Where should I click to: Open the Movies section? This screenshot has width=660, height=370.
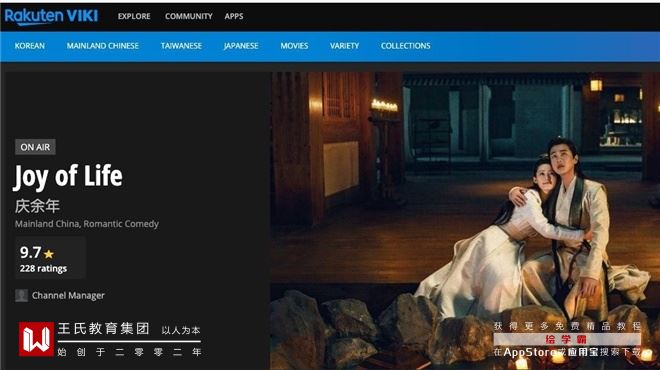point(294,46)
